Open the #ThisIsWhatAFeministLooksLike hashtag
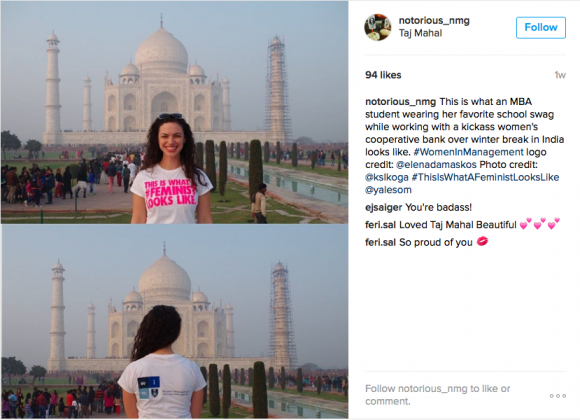The image size is (580, 420). [x=485, y=177]
